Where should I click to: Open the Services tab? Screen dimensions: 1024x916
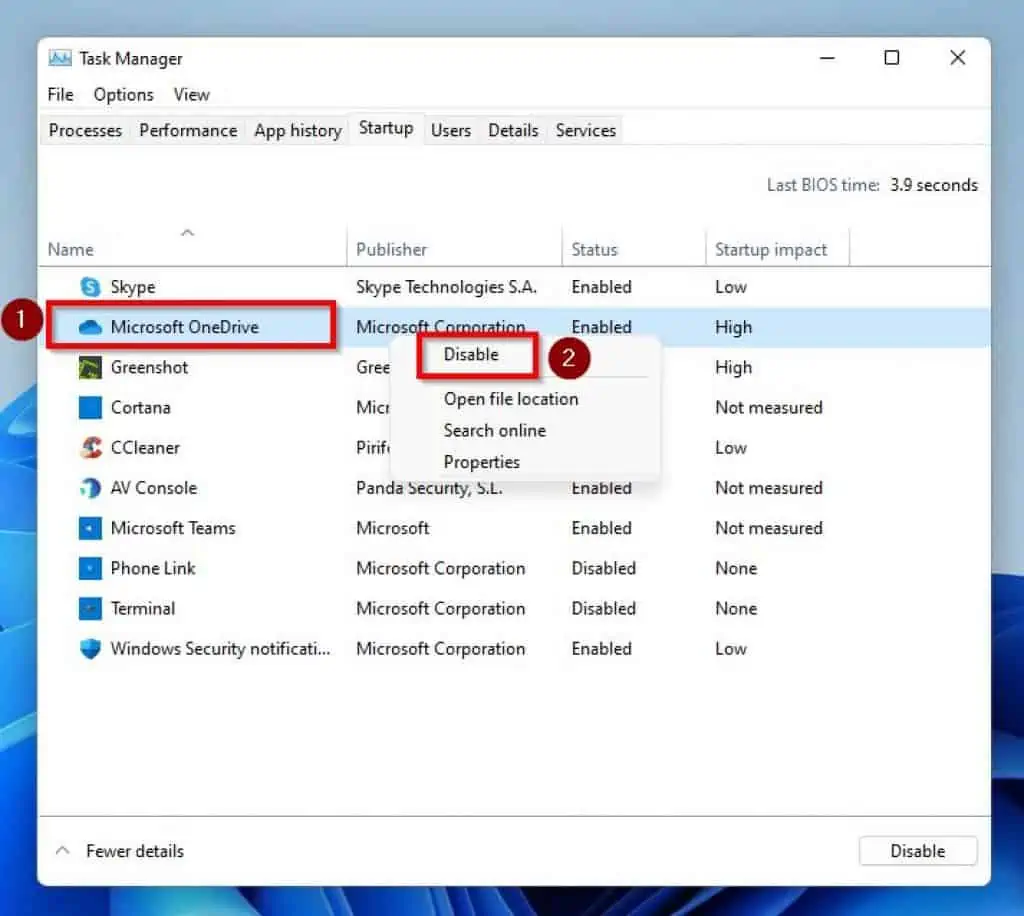[586, 131]
